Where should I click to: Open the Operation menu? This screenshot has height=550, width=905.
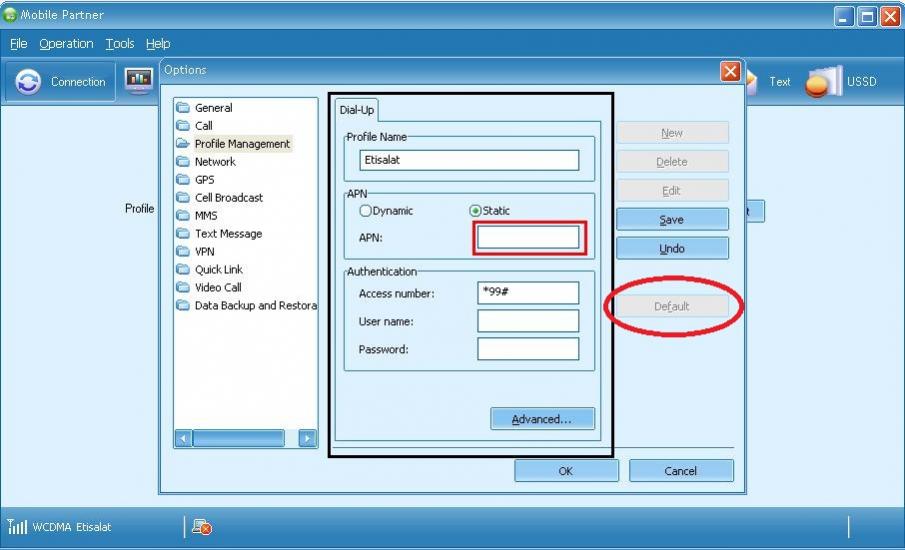click(x=66, y=44)
